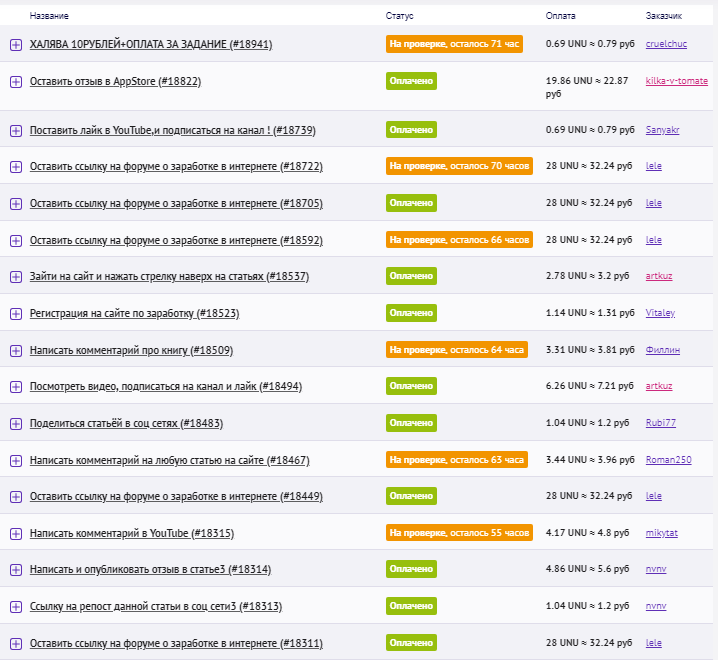
Task: Sort by 'Оплата' column header
Action: tap(560, 16)
